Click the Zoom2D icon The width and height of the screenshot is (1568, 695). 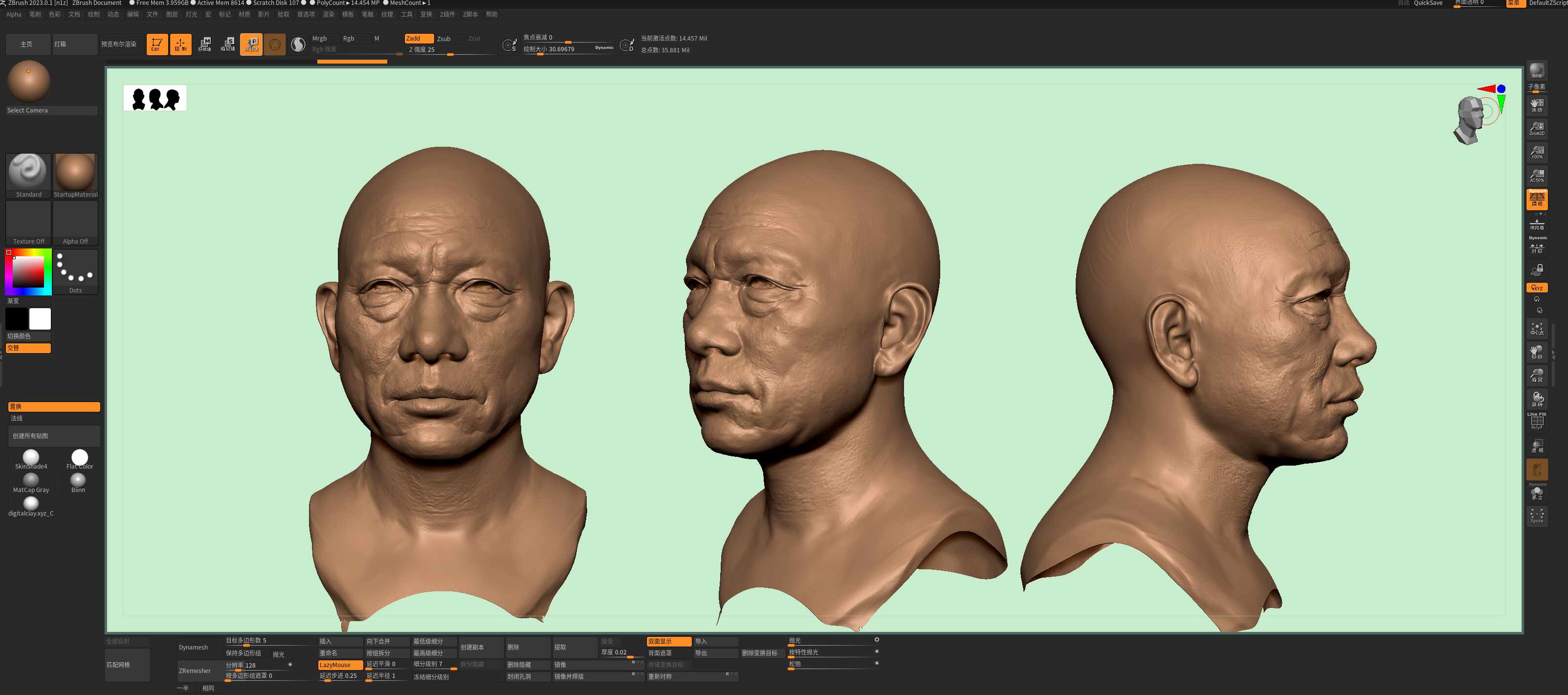(1536, 128)
